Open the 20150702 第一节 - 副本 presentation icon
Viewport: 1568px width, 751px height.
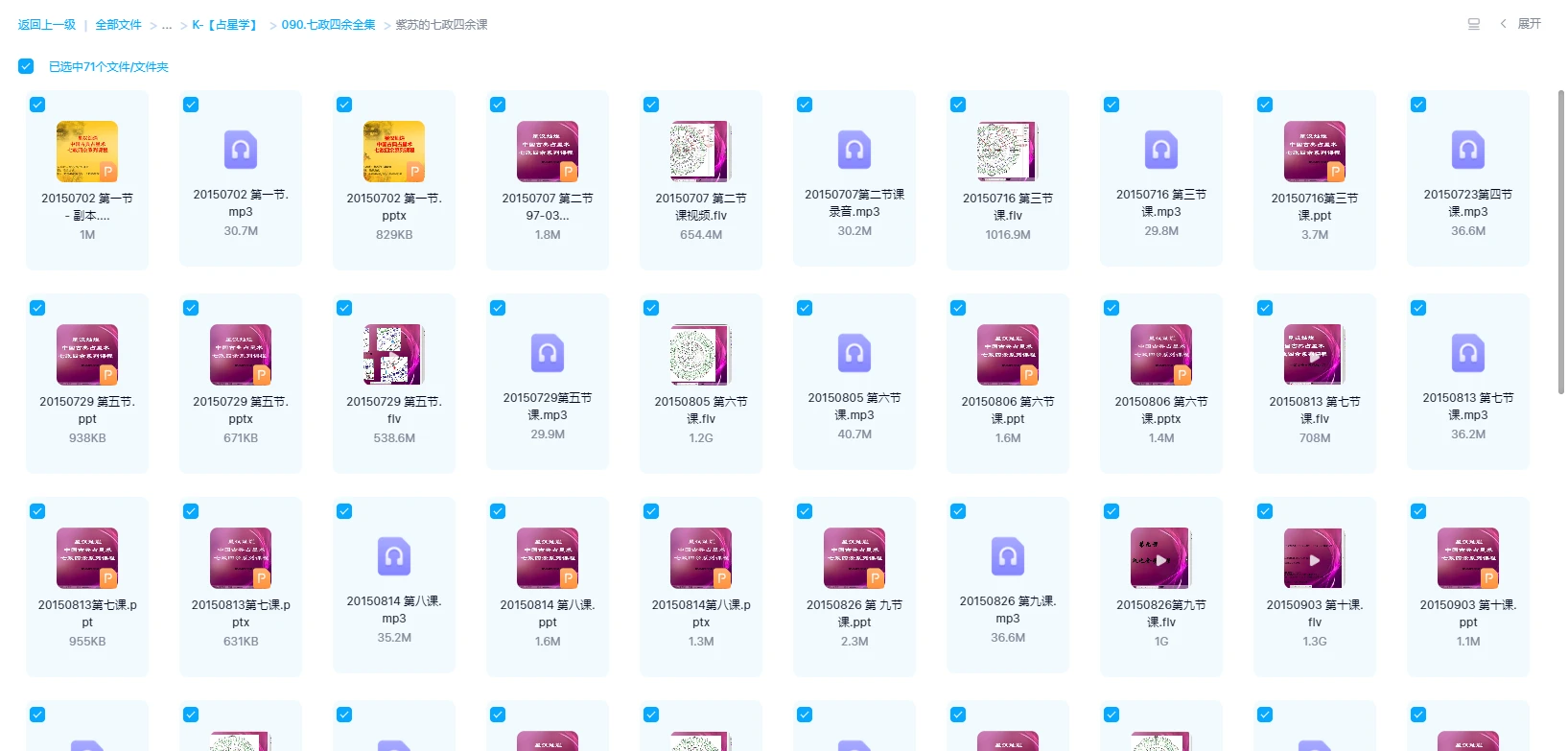point(87,152)
